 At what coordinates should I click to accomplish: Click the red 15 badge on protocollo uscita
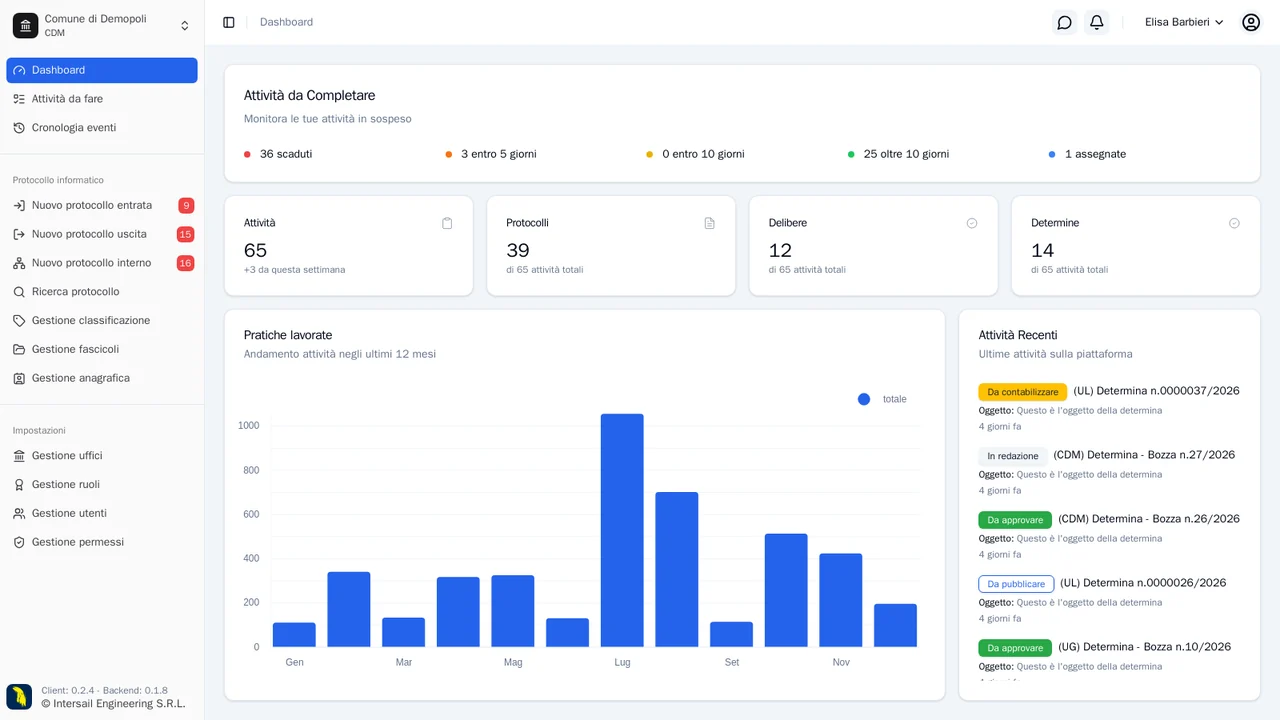[185, 234]
